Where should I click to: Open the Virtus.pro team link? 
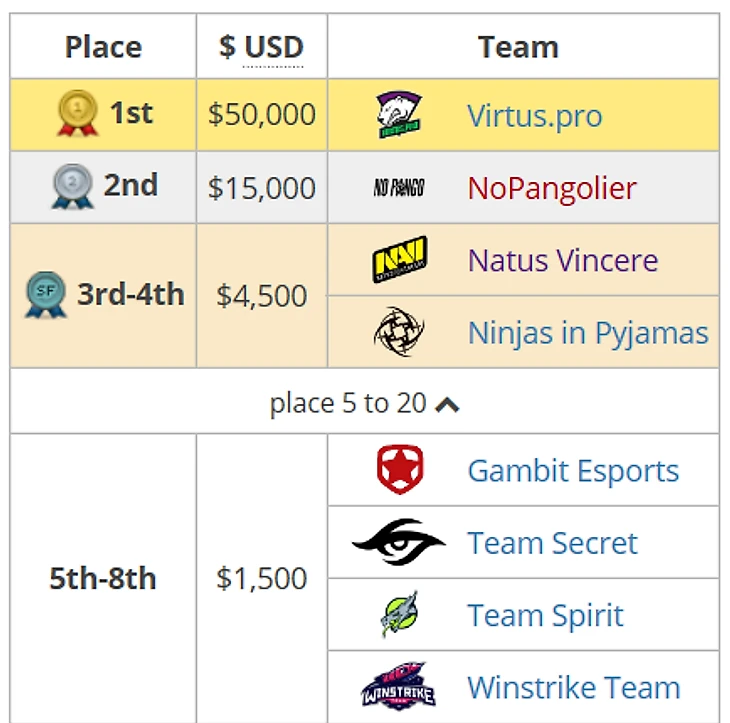pyautogui.click(x=534, y=116)
